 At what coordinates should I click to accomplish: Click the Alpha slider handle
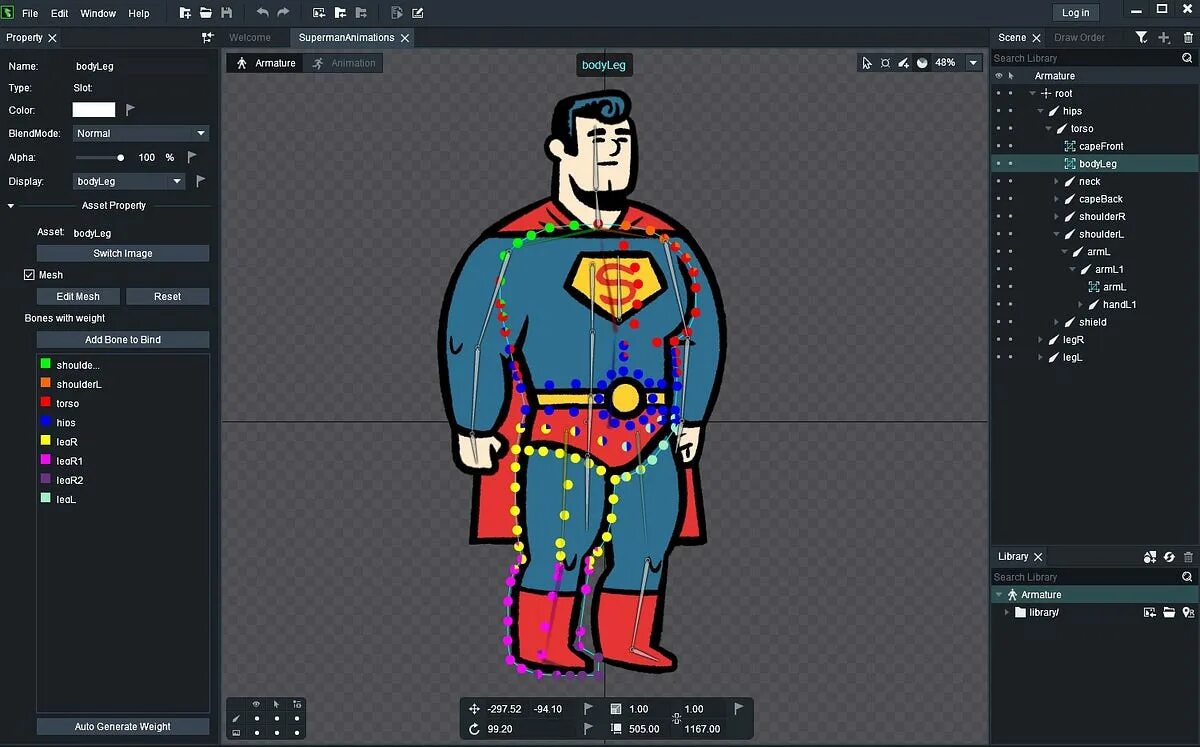click(121, 157)
